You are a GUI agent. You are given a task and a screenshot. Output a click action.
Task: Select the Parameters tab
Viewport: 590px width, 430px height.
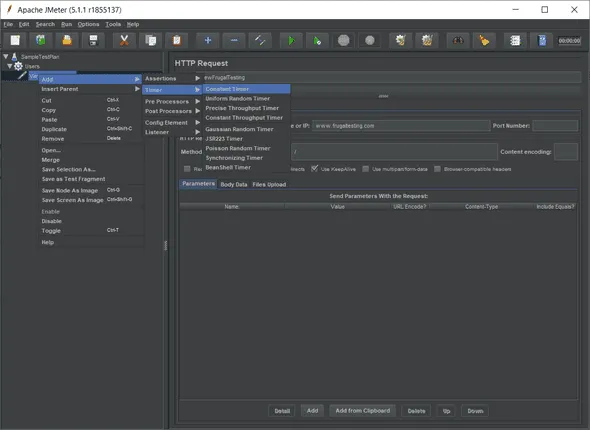tap(198, 184)
